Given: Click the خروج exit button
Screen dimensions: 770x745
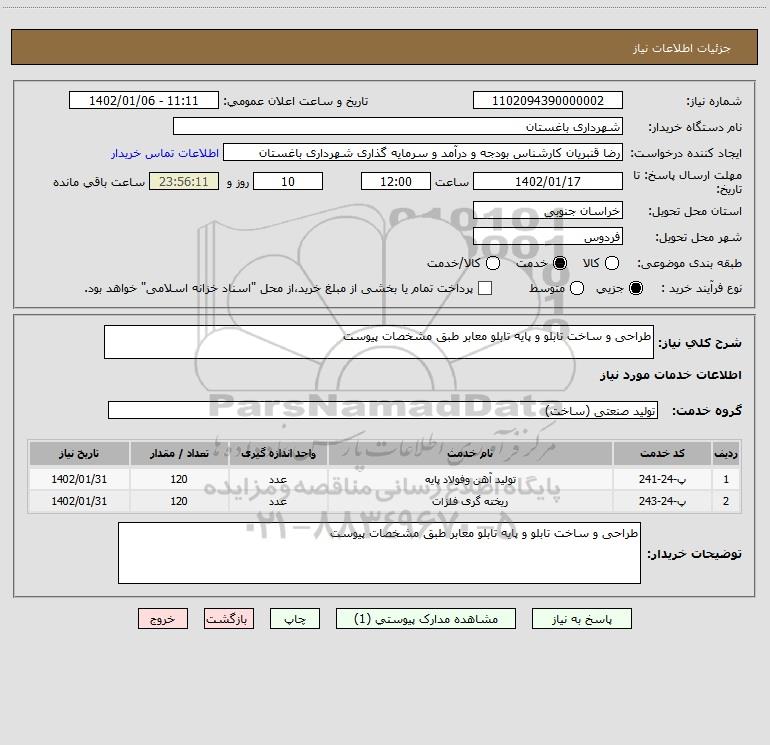Looking at the screenshot, I should click(163, 619).
